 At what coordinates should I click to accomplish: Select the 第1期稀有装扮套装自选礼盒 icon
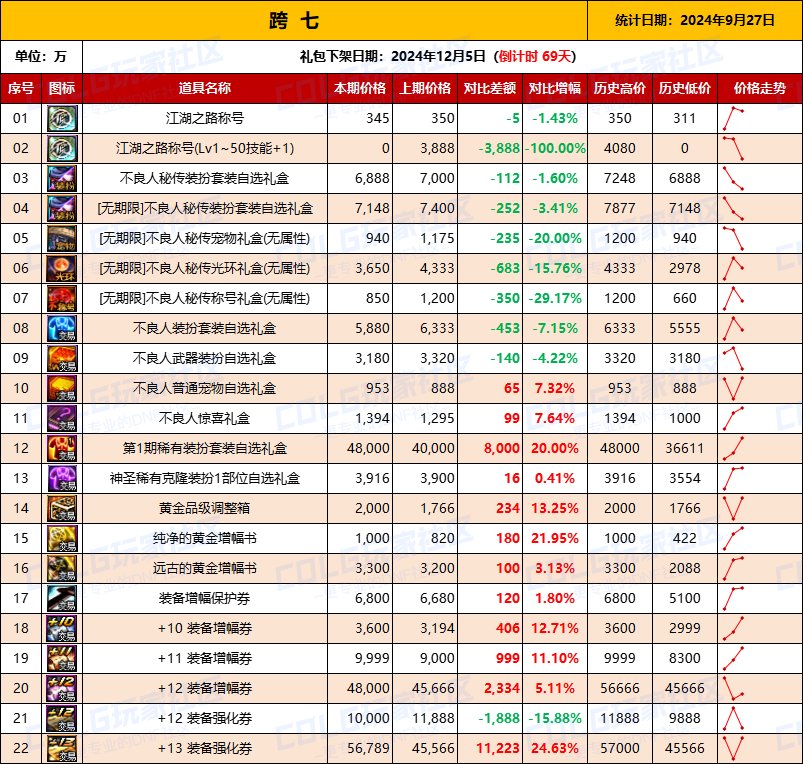pos(62,448)
